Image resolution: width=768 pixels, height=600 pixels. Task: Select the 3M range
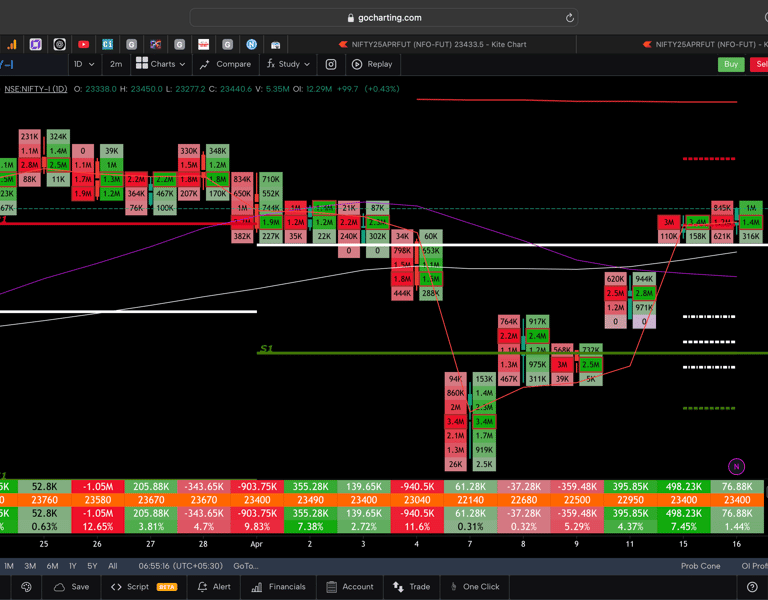pyautogui.click(x=30, y=566)
